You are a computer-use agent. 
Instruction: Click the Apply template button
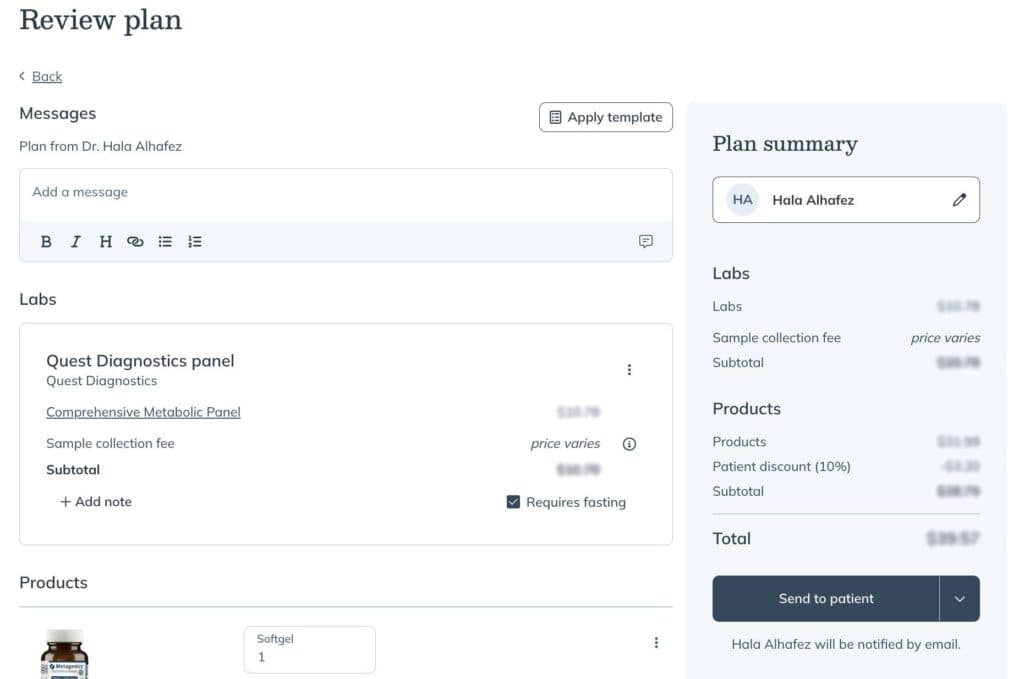[x=605, y=118]
